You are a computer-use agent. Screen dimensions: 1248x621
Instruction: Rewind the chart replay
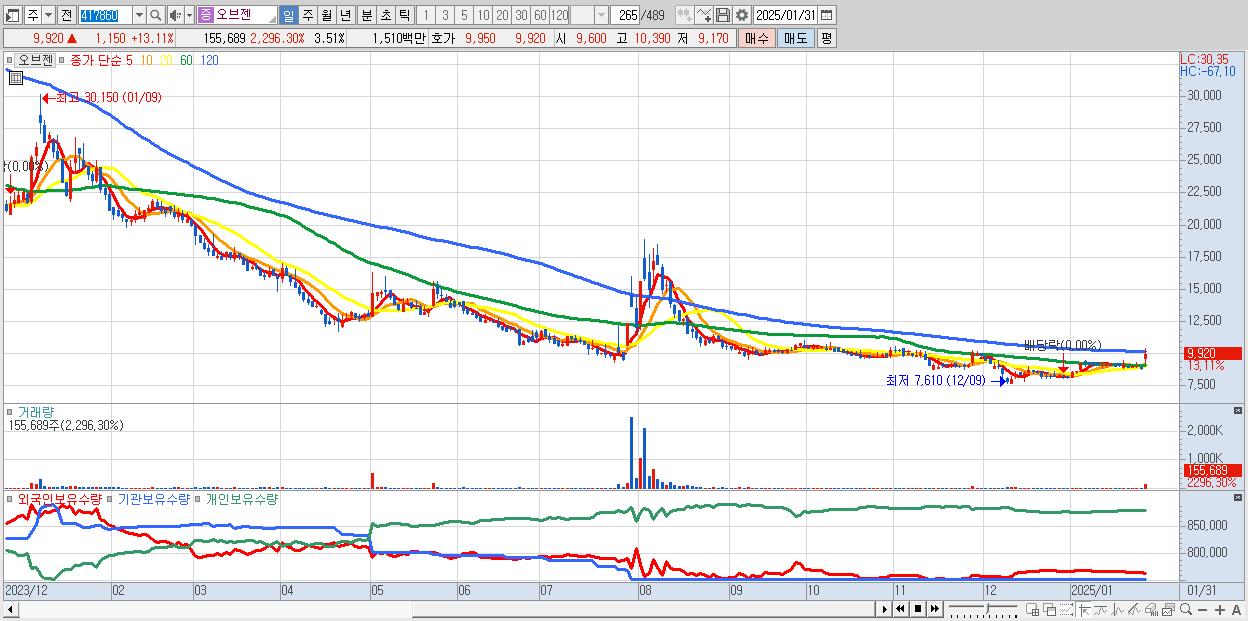(901, 609)
